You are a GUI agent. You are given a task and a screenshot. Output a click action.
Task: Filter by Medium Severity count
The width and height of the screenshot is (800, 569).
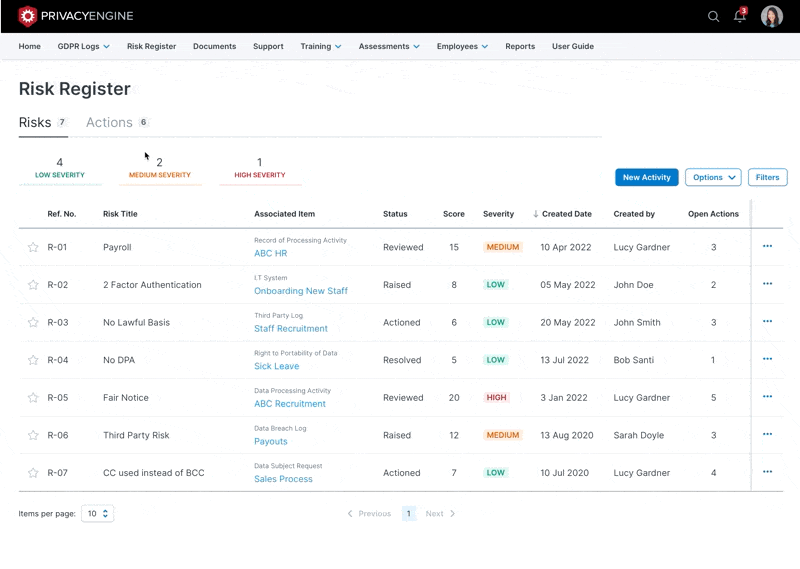(160, 168)
